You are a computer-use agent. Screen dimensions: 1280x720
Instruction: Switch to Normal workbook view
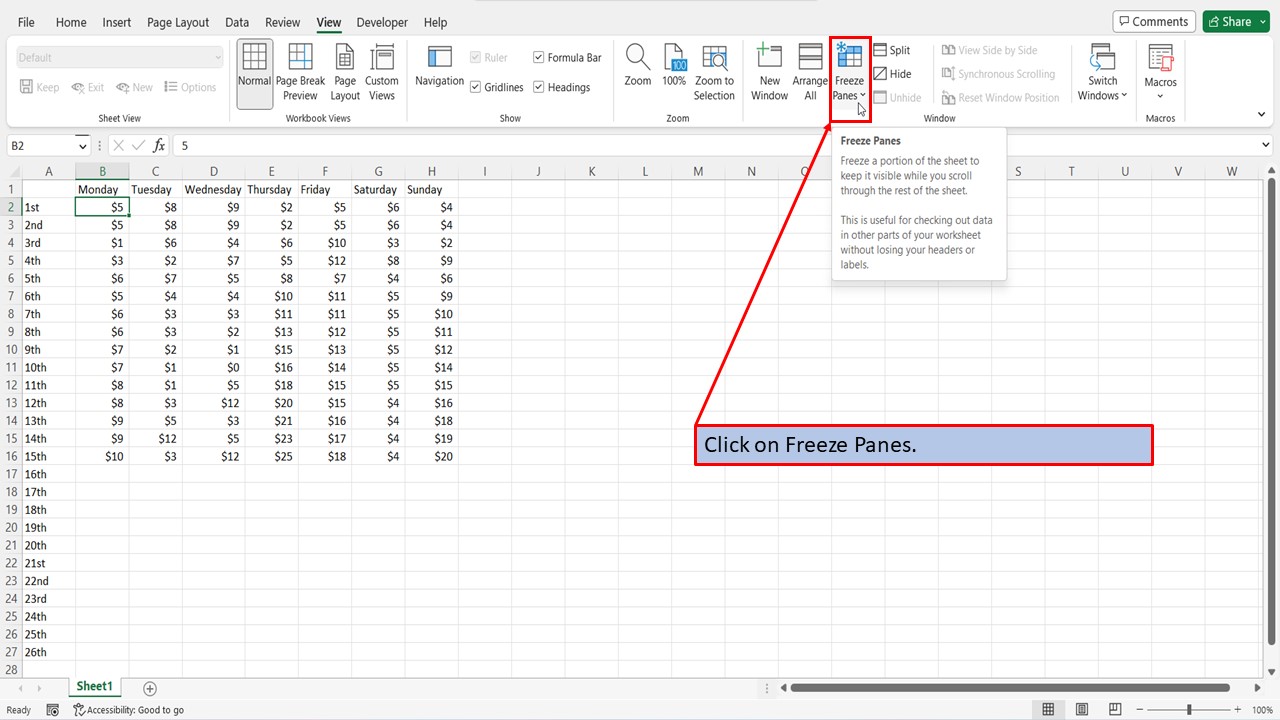(x=254, y=70)
